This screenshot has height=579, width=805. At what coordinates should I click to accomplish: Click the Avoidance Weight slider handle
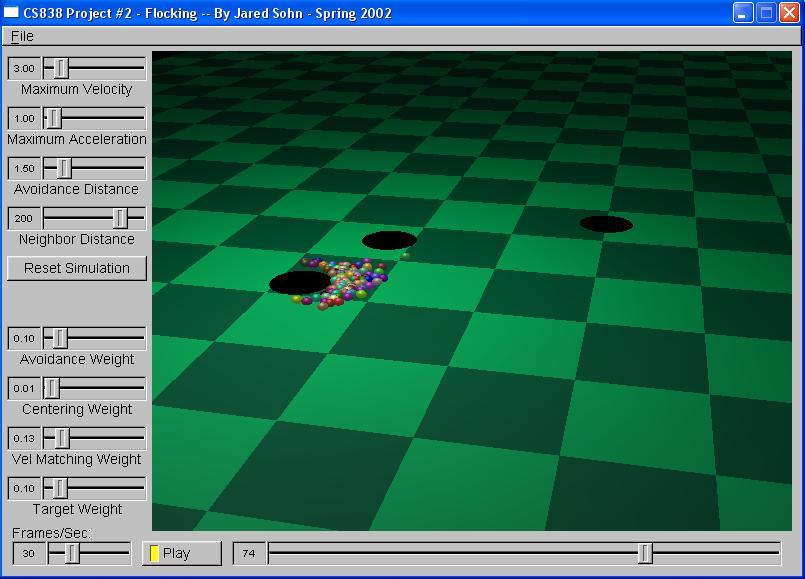click(60, 338)
